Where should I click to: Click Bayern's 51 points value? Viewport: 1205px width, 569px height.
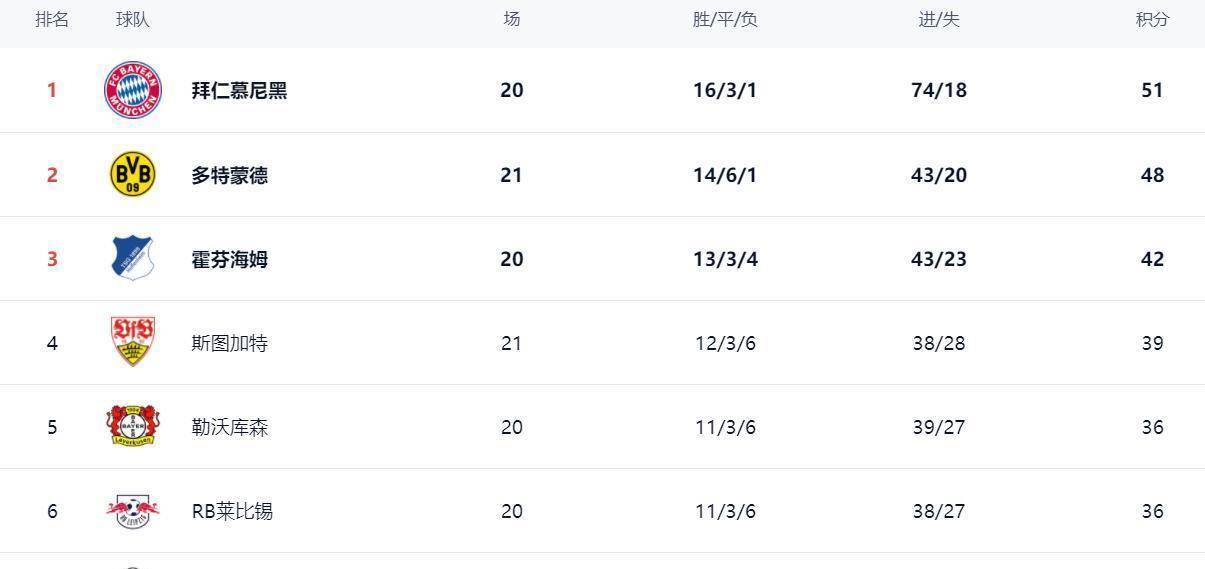[1152, 90]
